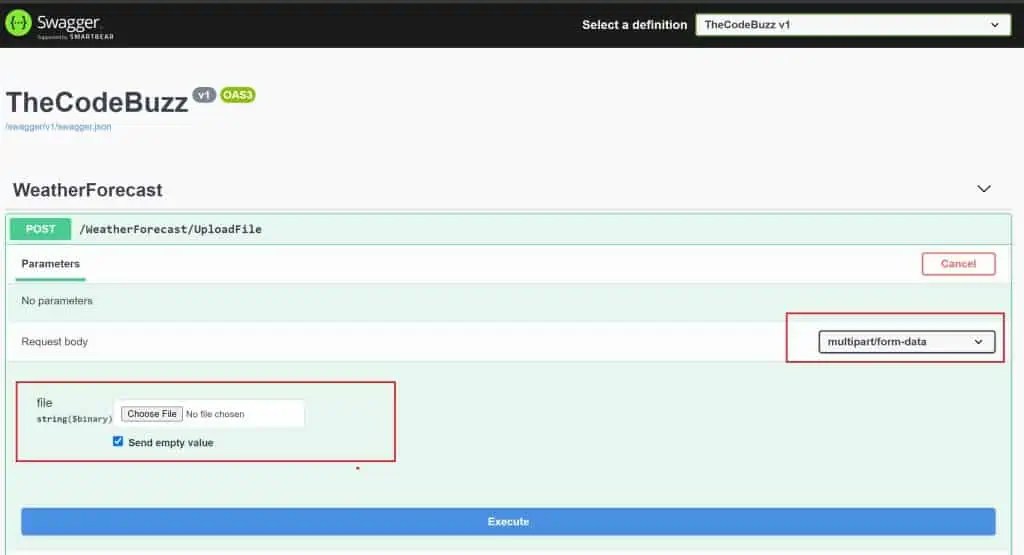The image size is (1024, 555).
Task: Click the No parameters text
Action: 57,301
